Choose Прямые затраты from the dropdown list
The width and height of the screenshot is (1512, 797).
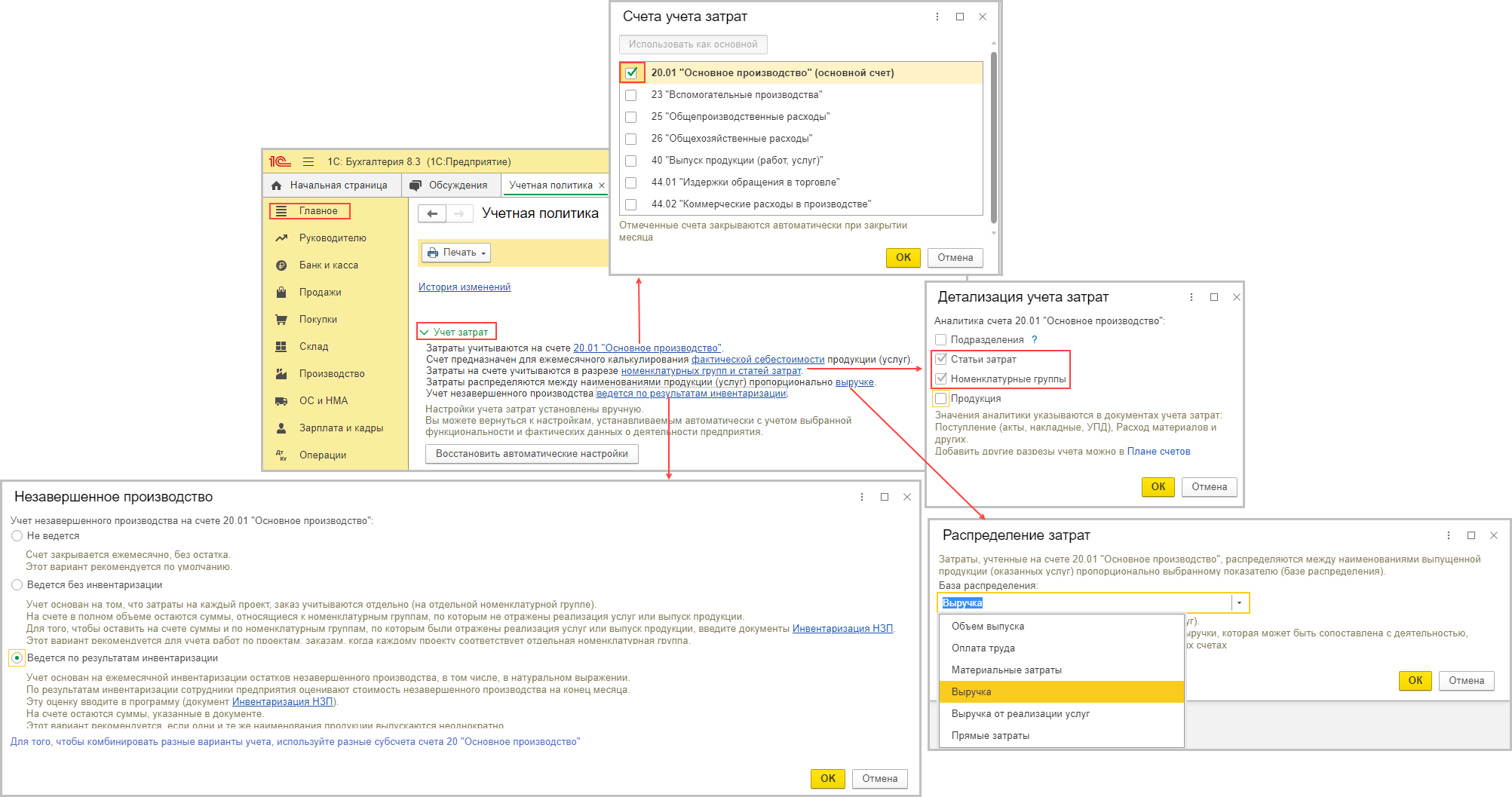click(1061, 736)
